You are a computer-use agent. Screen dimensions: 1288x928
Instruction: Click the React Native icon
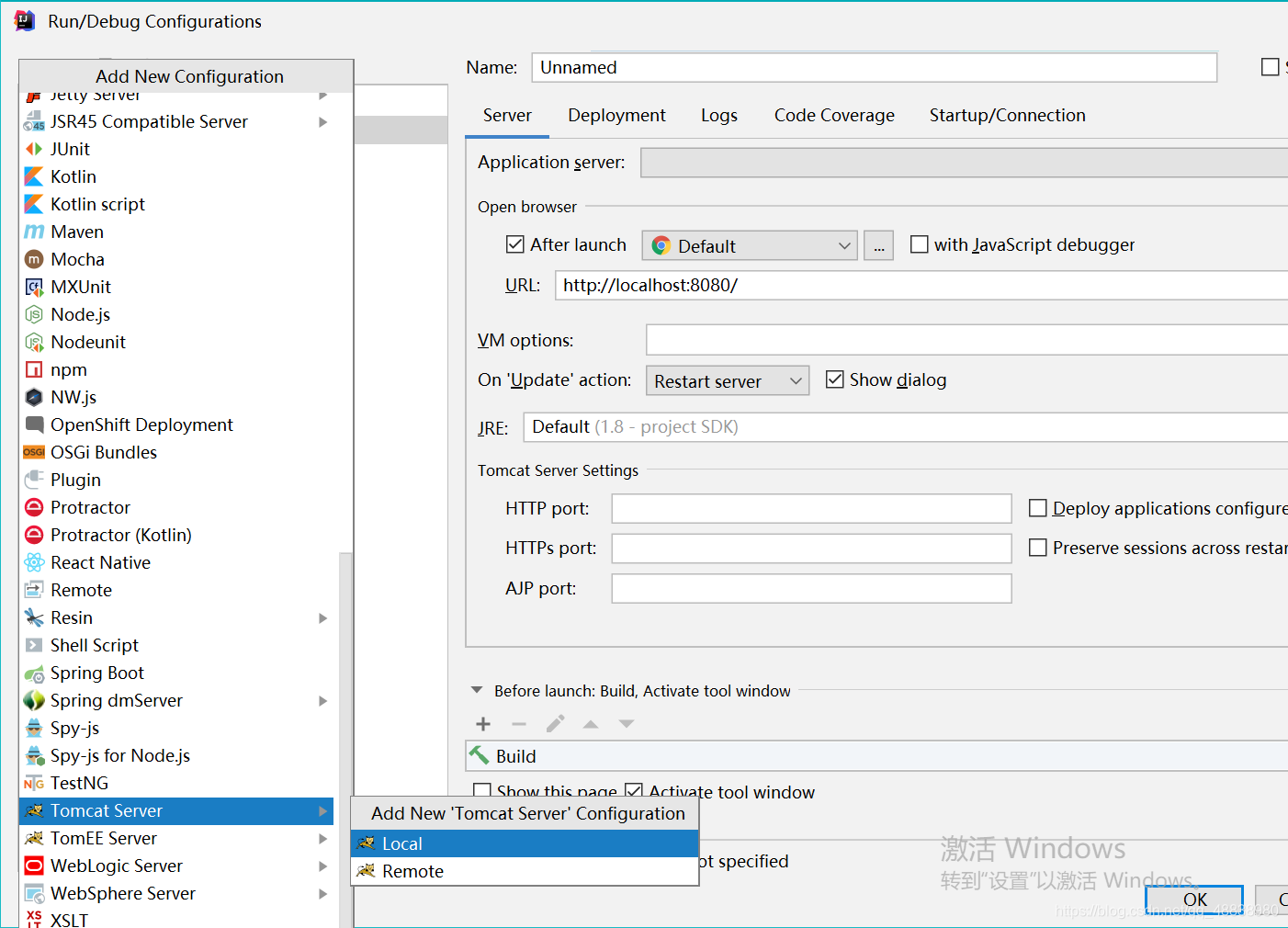coord(34,562)
